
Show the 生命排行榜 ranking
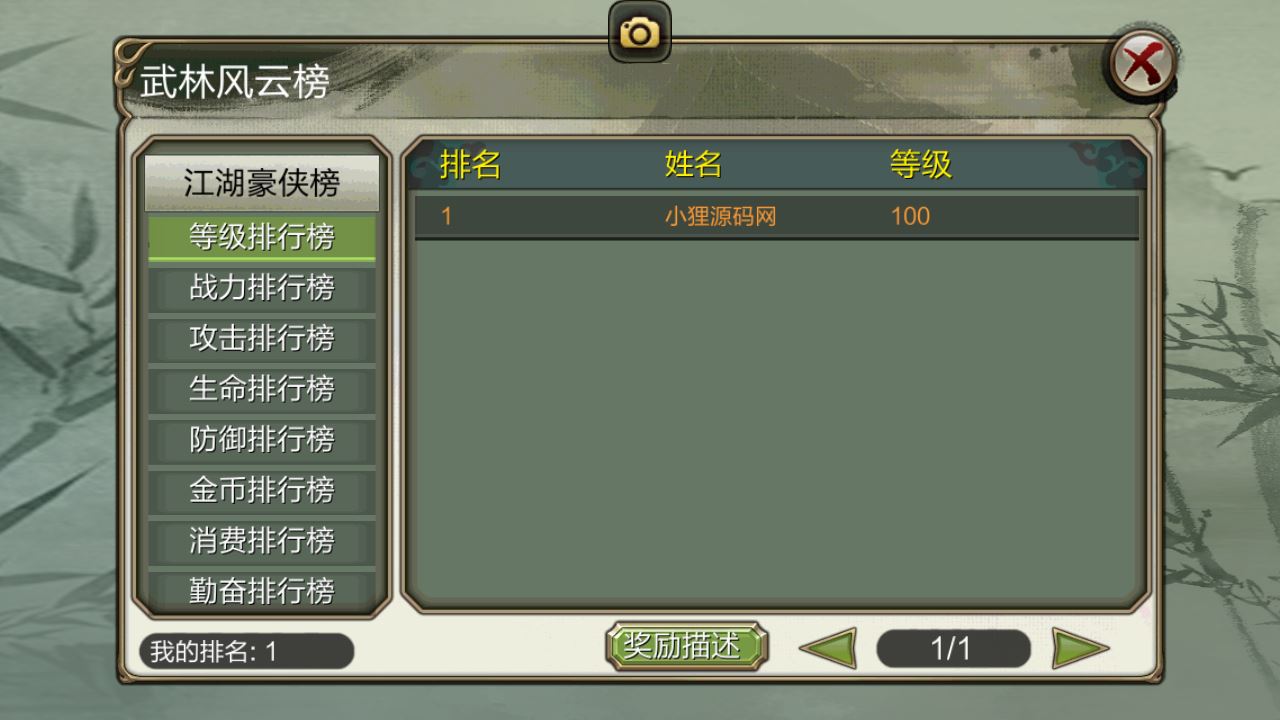coord(262,389)
